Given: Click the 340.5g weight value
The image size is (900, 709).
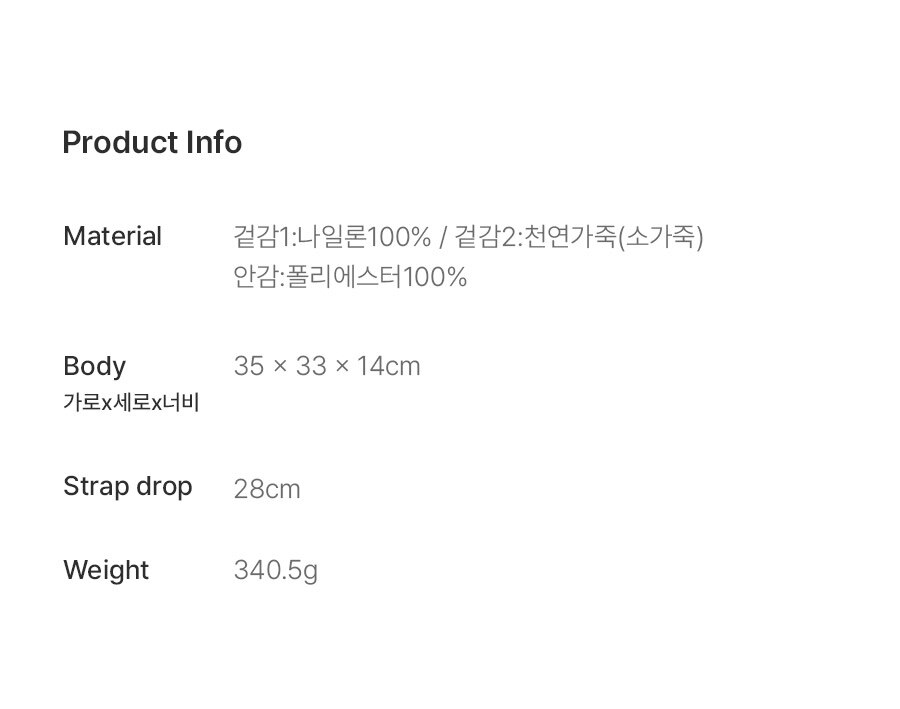Looking at the screenshot, I should click(x=276, y=571).
